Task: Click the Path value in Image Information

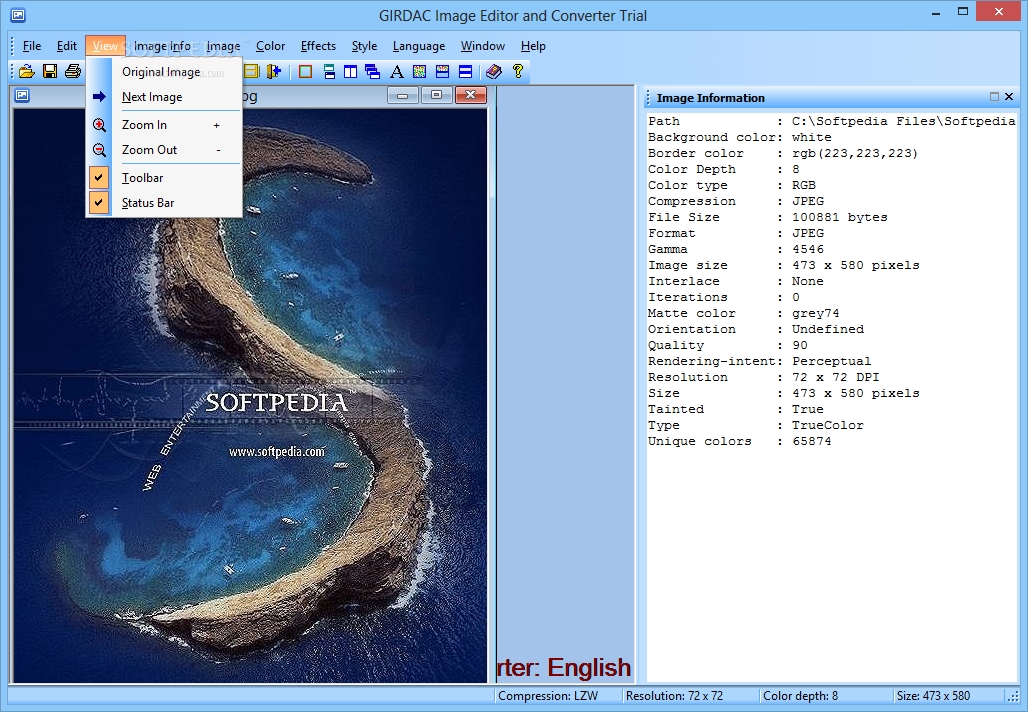Action: (904, 121)
